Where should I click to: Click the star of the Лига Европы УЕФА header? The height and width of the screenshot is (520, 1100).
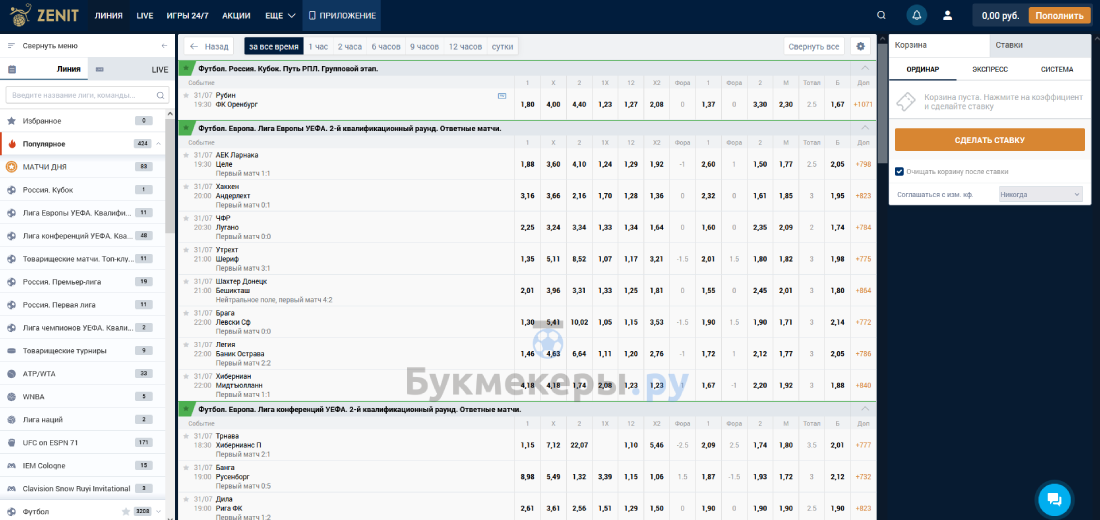point(186,128)
